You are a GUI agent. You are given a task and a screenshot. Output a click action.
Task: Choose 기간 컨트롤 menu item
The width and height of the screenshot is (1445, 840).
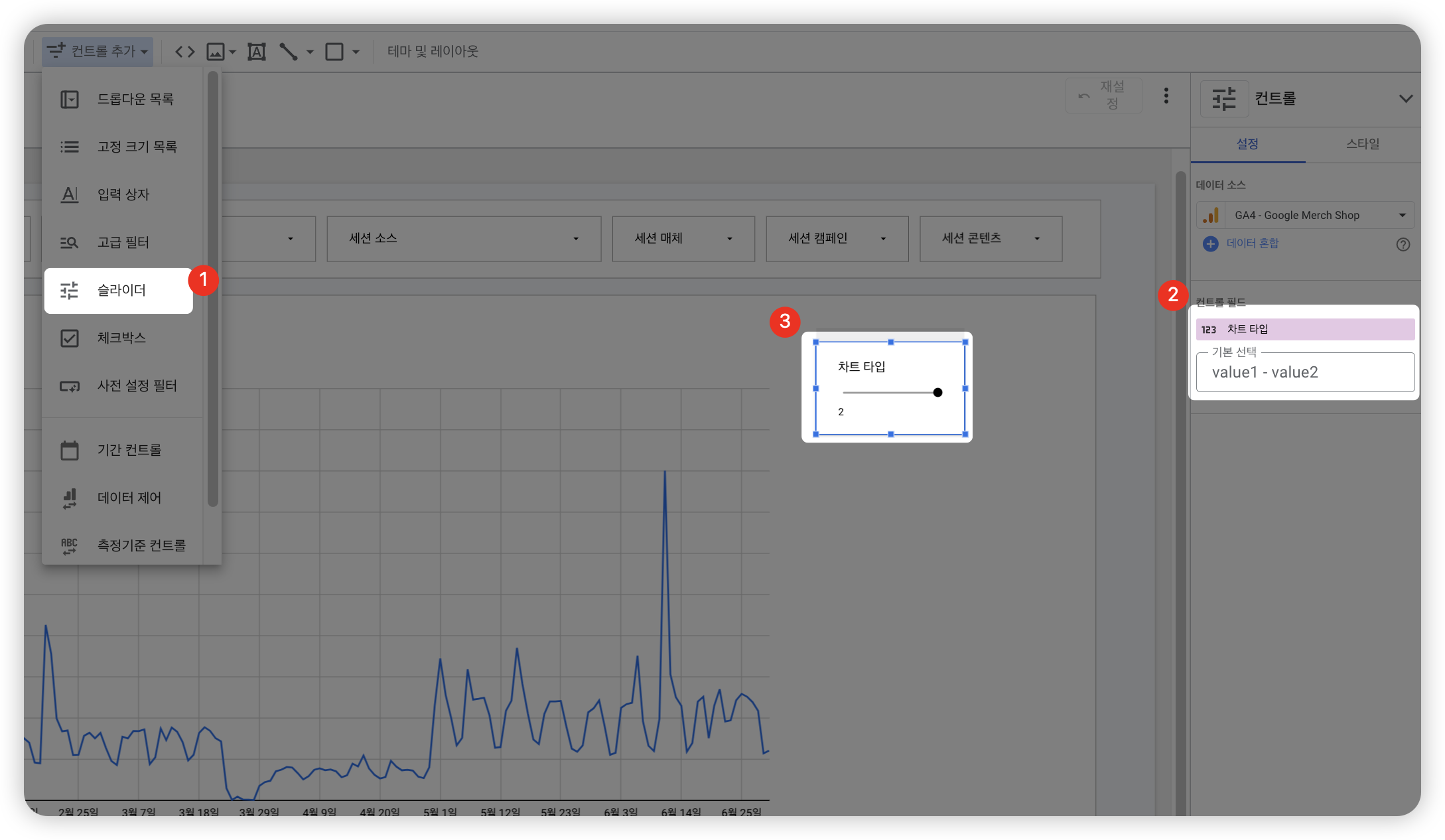click(123, 450)
